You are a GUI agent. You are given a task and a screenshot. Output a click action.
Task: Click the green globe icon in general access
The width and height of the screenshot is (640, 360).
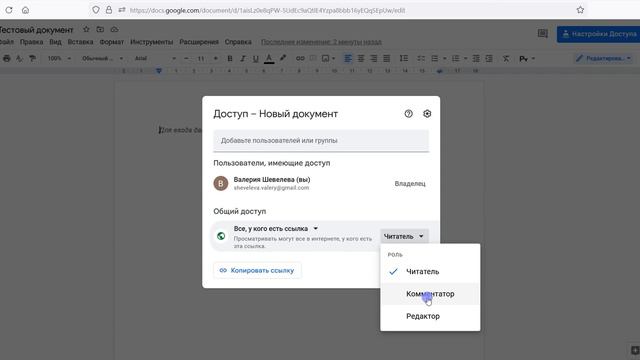coord(221,236)
